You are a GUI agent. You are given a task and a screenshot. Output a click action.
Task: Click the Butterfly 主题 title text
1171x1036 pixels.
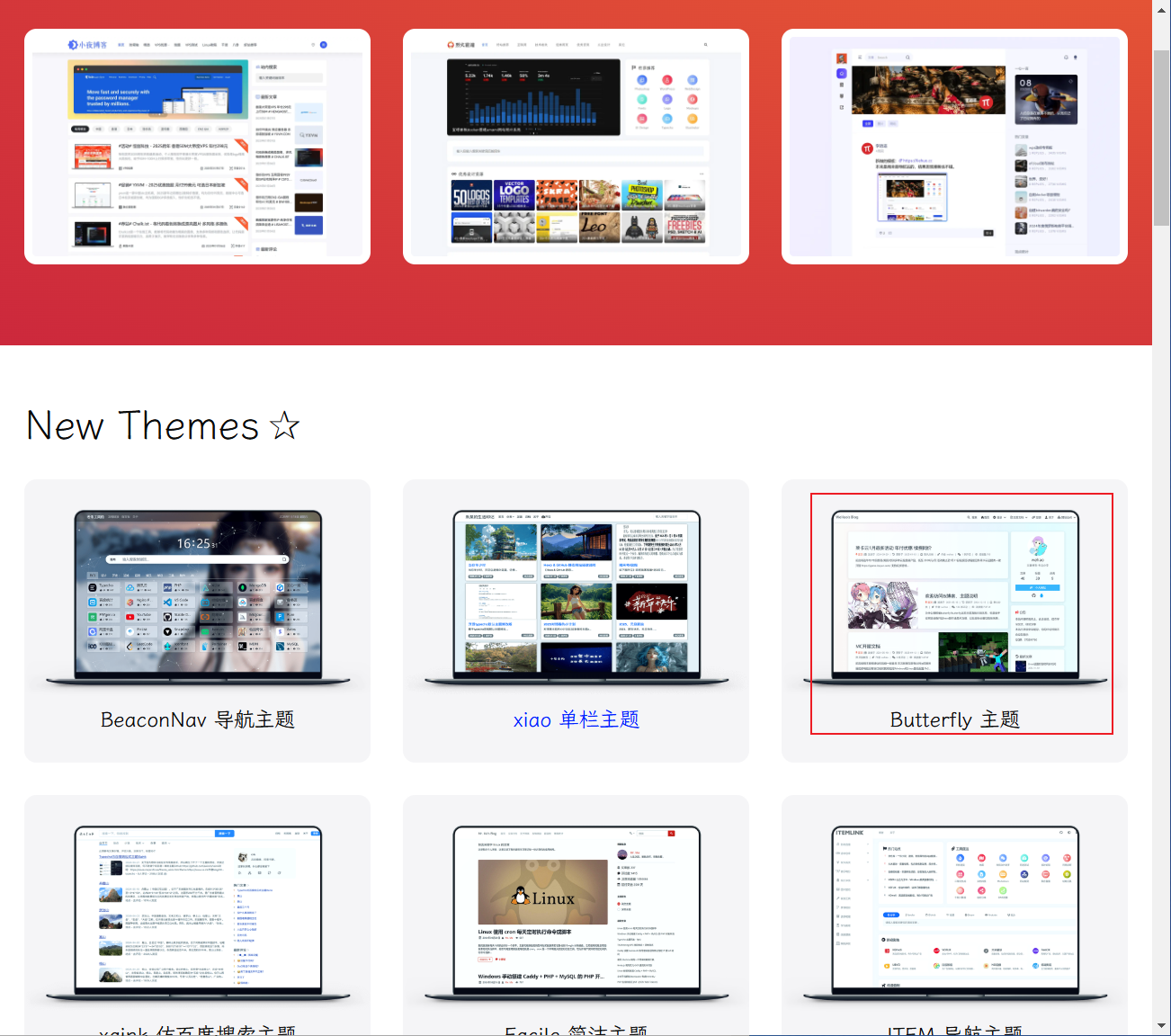954,719
